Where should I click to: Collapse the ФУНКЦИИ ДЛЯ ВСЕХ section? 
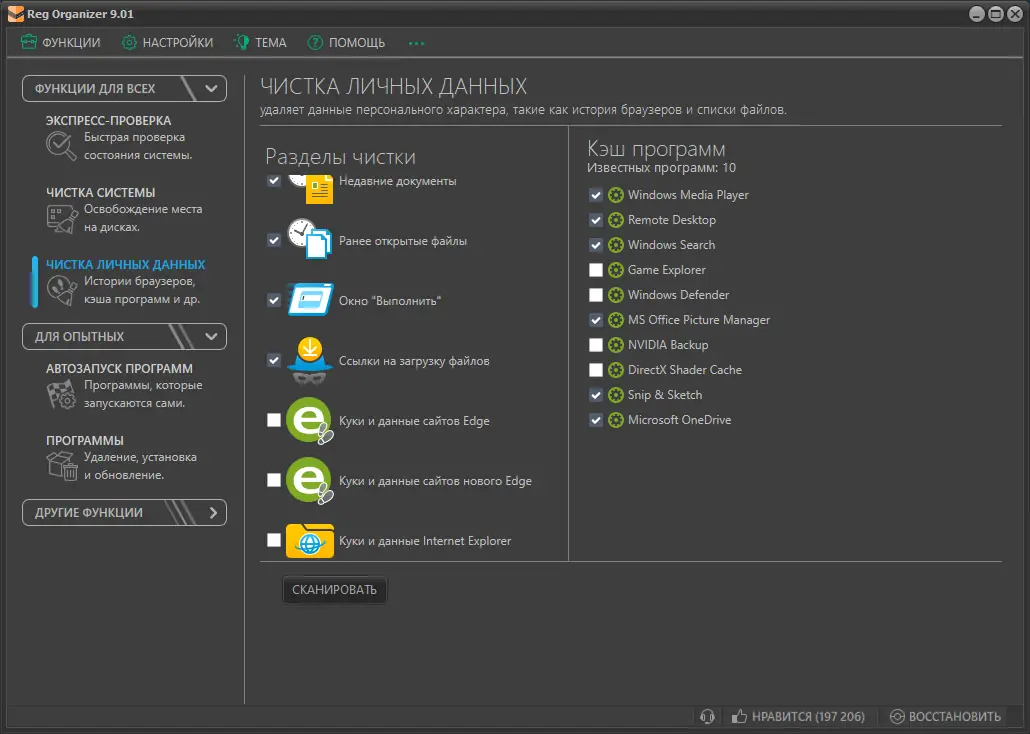(211, 88)
